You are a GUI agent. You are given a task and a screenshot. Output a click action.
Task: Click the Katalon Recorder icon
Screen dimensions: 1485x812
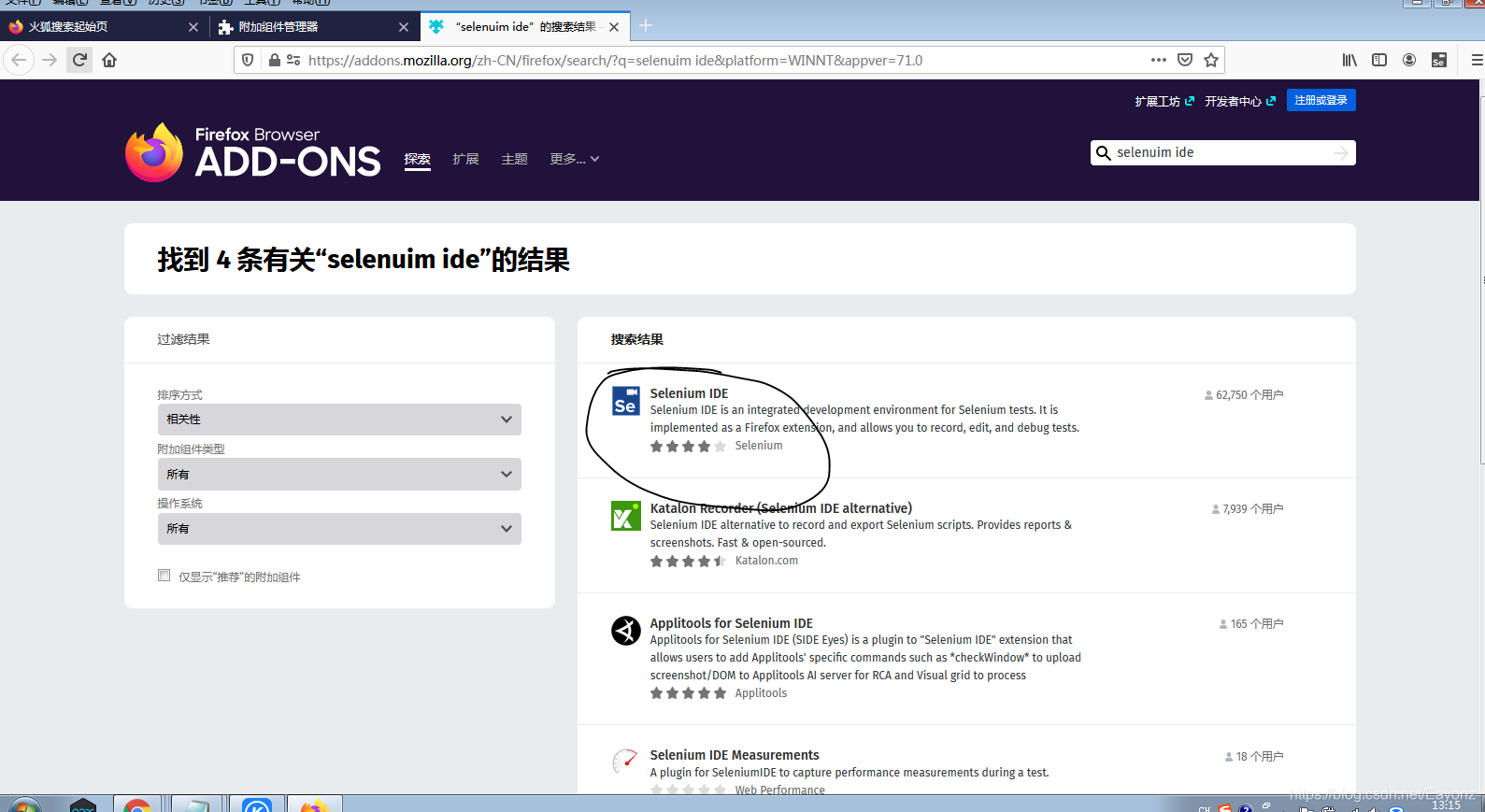626,516
